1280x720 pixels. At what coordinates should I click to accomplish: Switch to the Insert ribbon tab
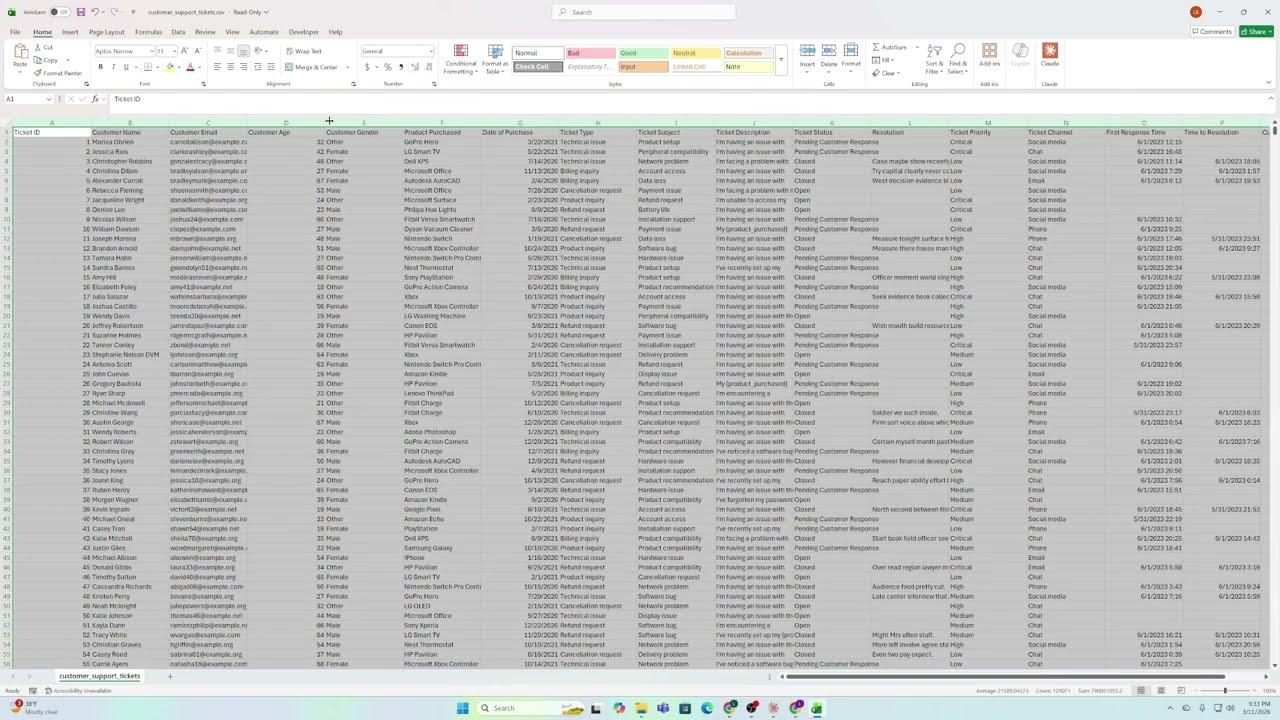pos(70,32)
